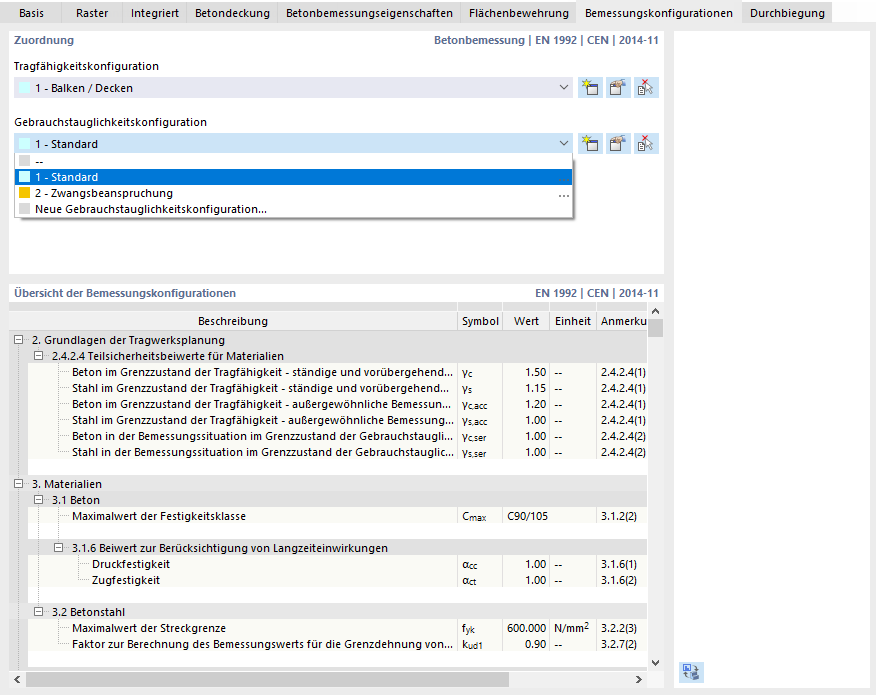Click the remove-assignment icon for Tragfähigkeitskonfiguration
Screen dimensions: 876x695
646,88
